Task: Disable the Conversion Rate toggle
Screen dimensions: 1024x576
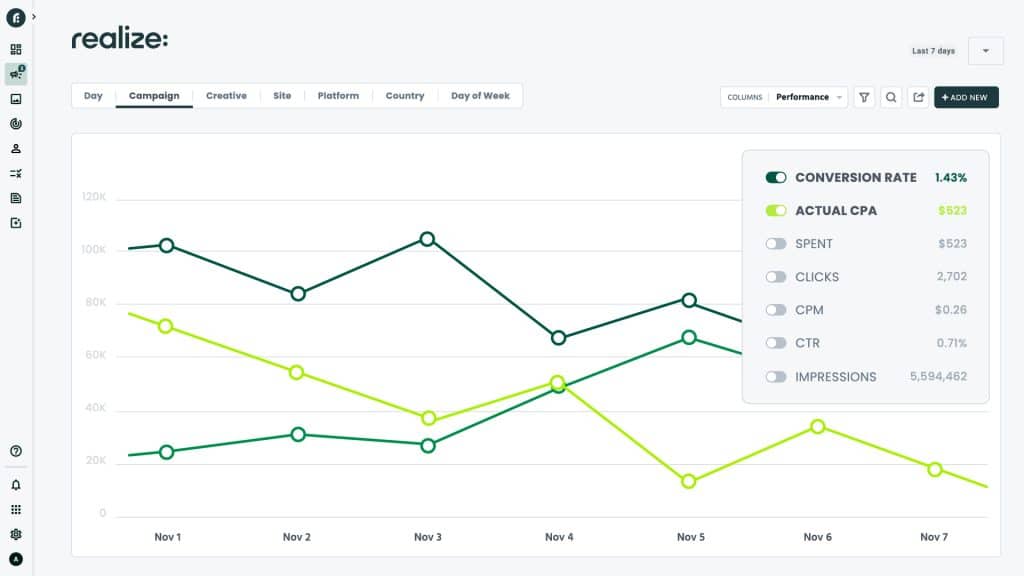Action: coord(776,177)
